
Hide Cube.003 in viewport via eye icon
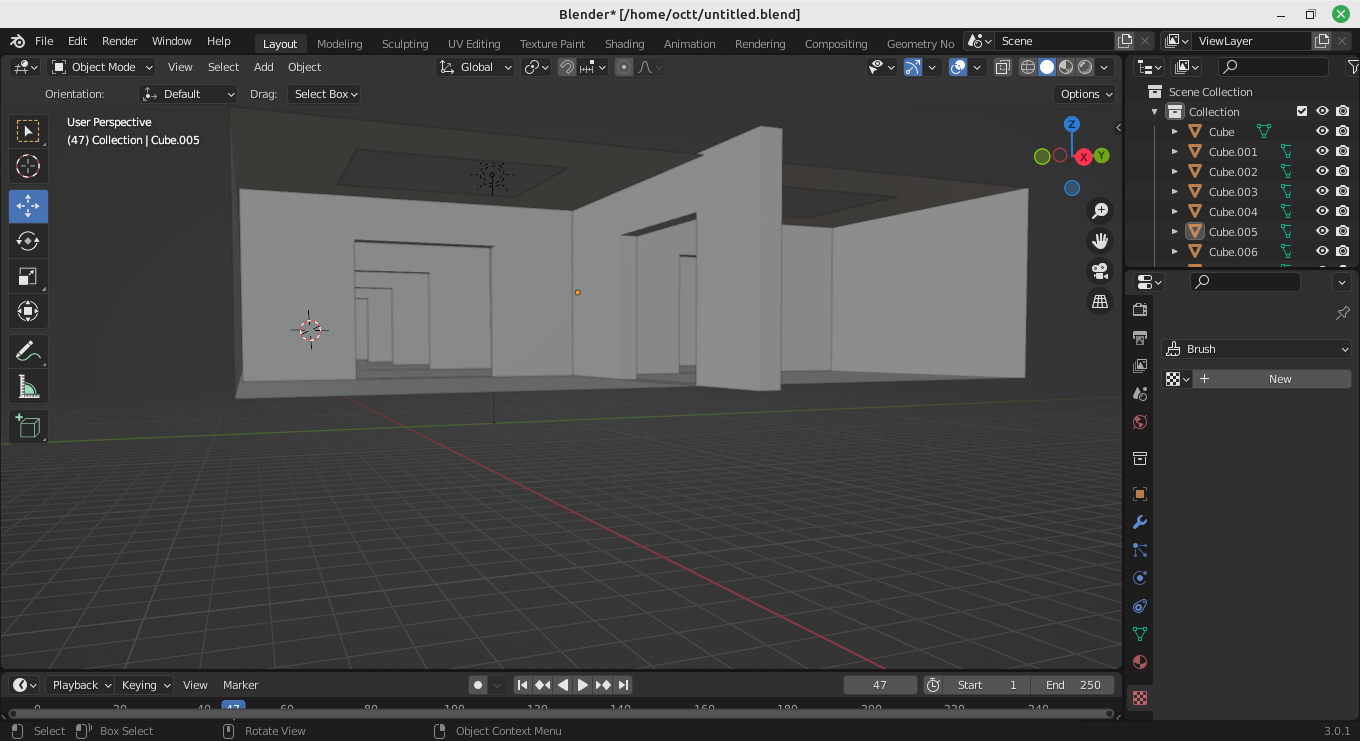[x=1322, y=191]
